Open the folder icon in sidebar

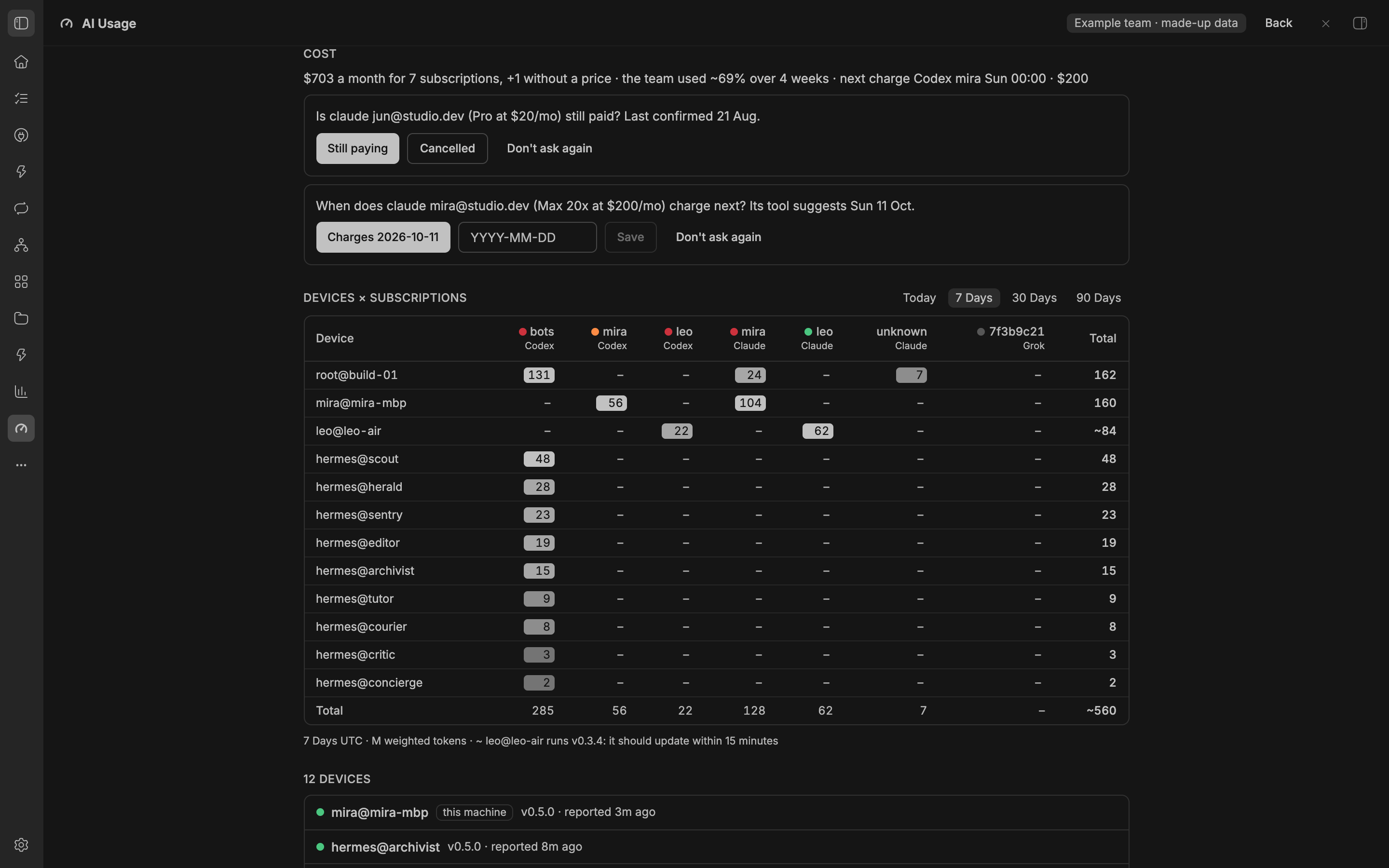(x=21, y=319)
